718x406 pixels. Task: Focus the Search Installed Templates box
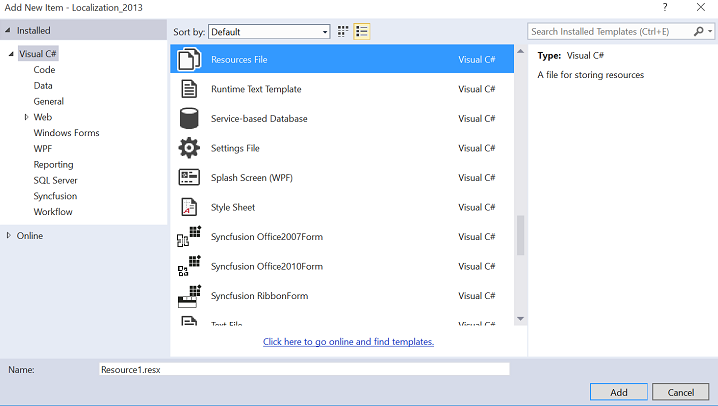pos(610,32)
